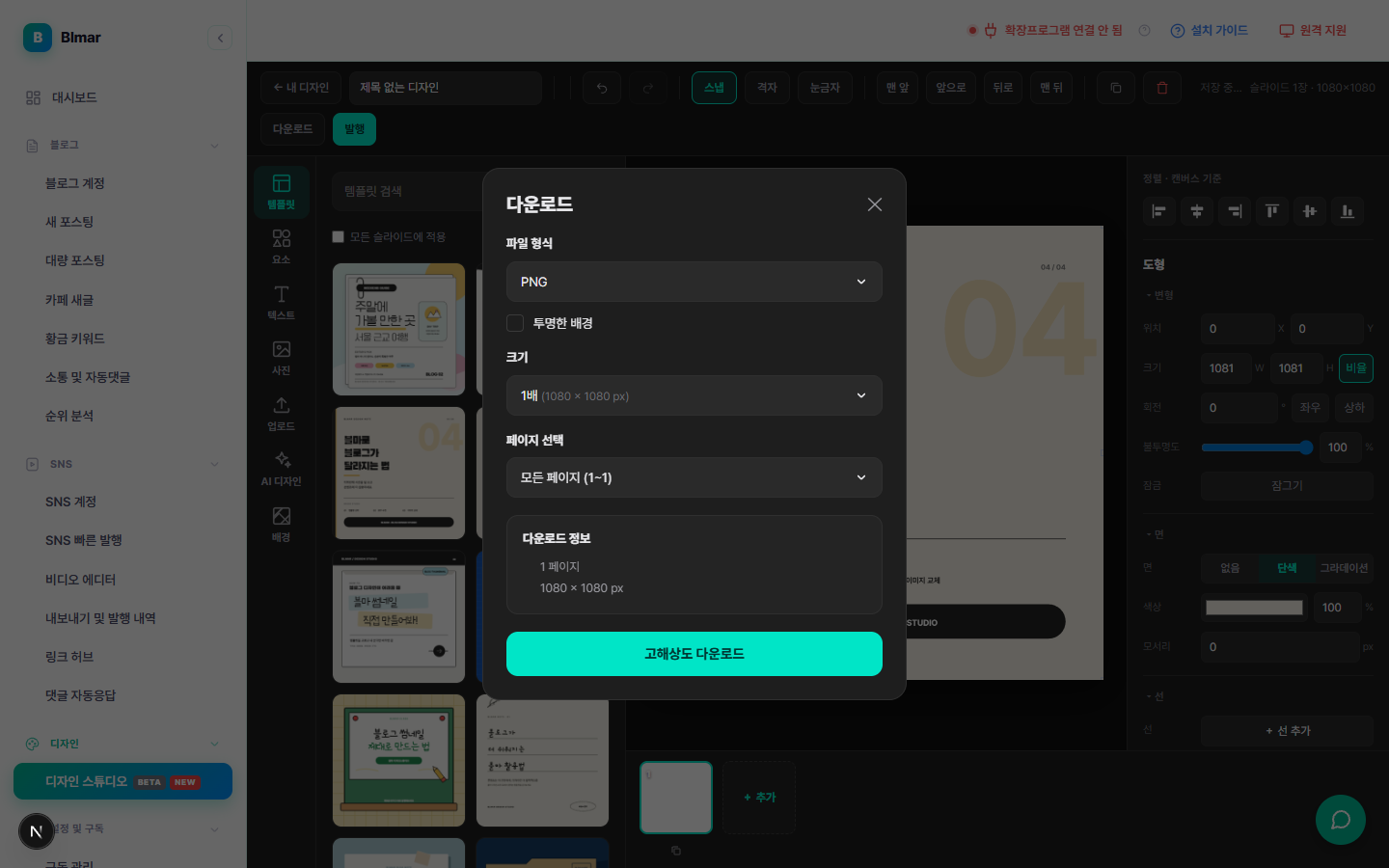Click the redo arrow icon
The image size is (1389, 868).
pos(648,88)
